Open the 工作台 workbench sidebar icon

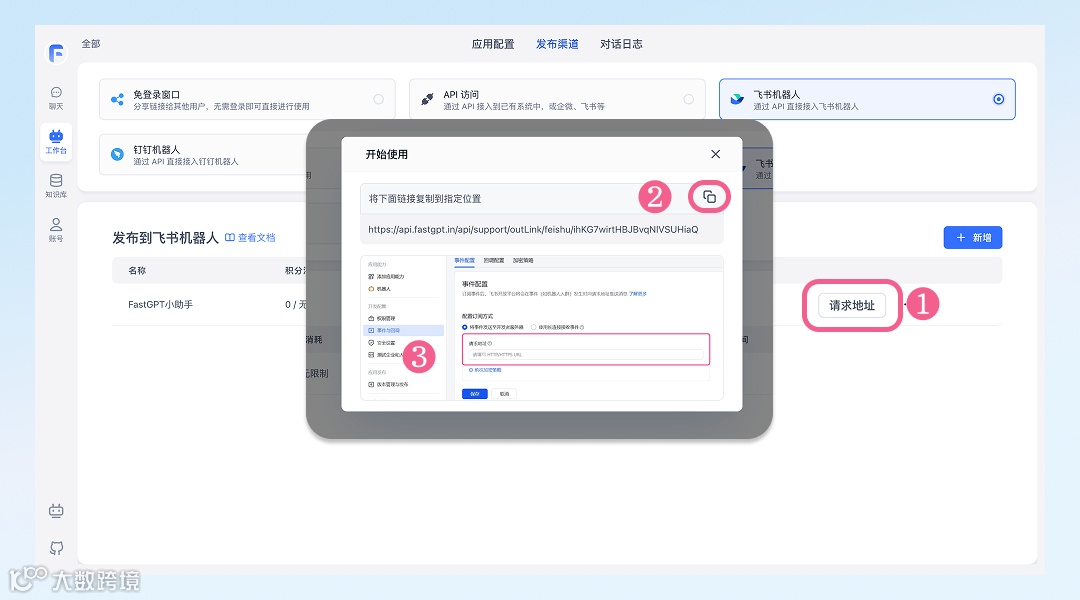tap(56, 141)
